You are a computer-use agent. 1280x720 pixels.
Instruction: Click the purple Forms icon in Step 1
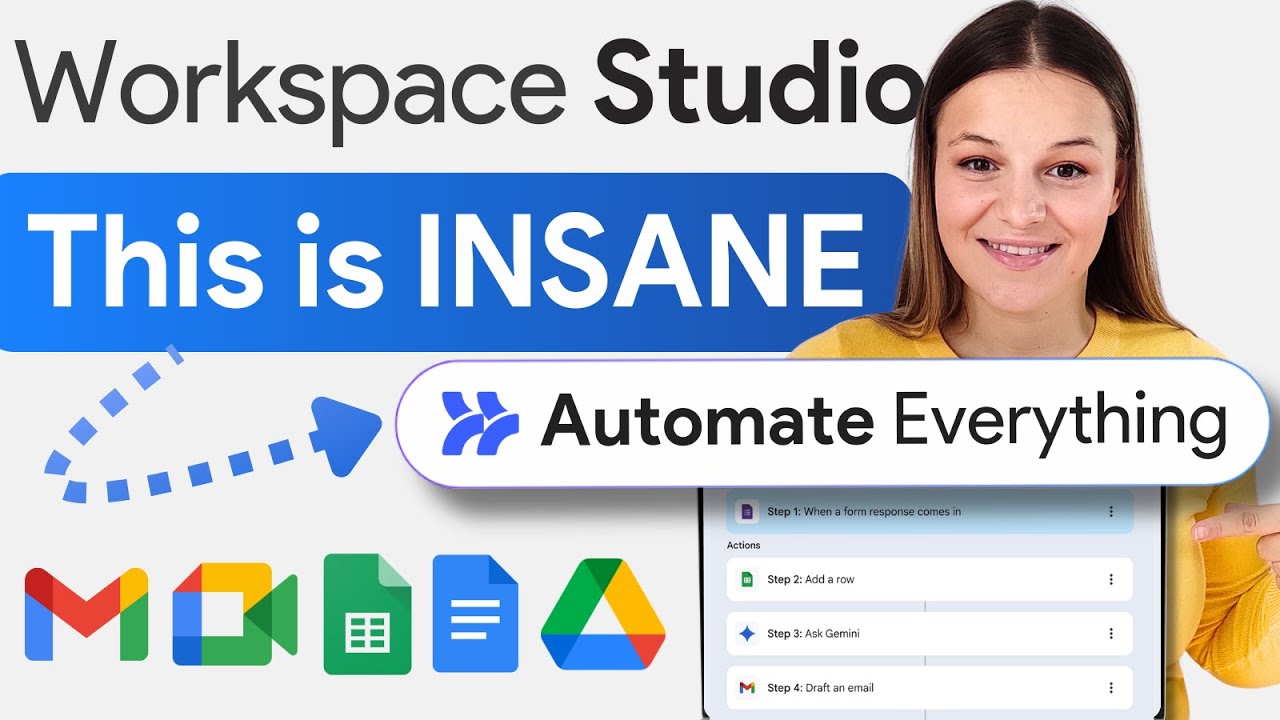[746, 512]
